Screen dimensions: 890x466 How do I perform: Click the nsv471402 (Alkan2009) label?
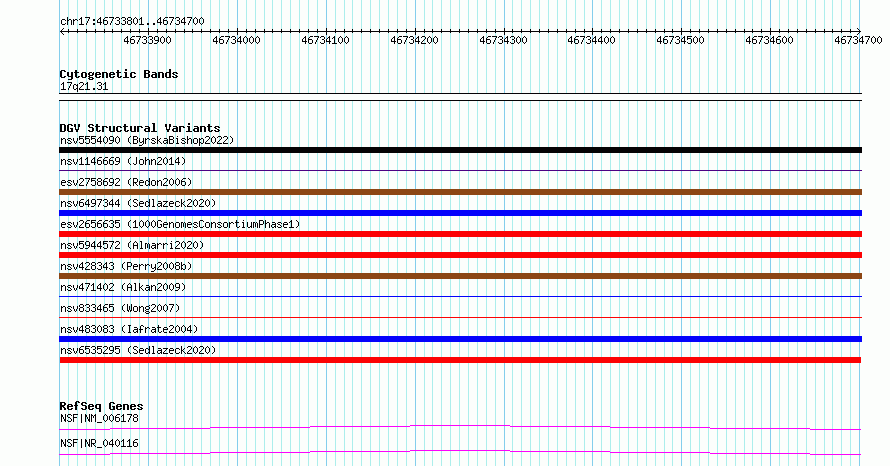point(123,287)
